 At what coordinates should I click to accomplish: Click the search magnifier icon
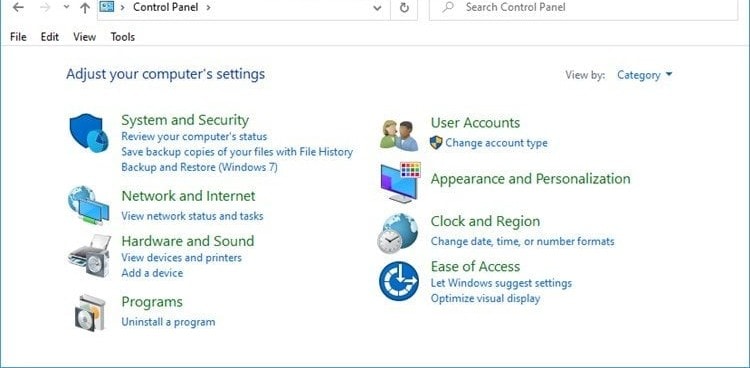pos(448,7)
